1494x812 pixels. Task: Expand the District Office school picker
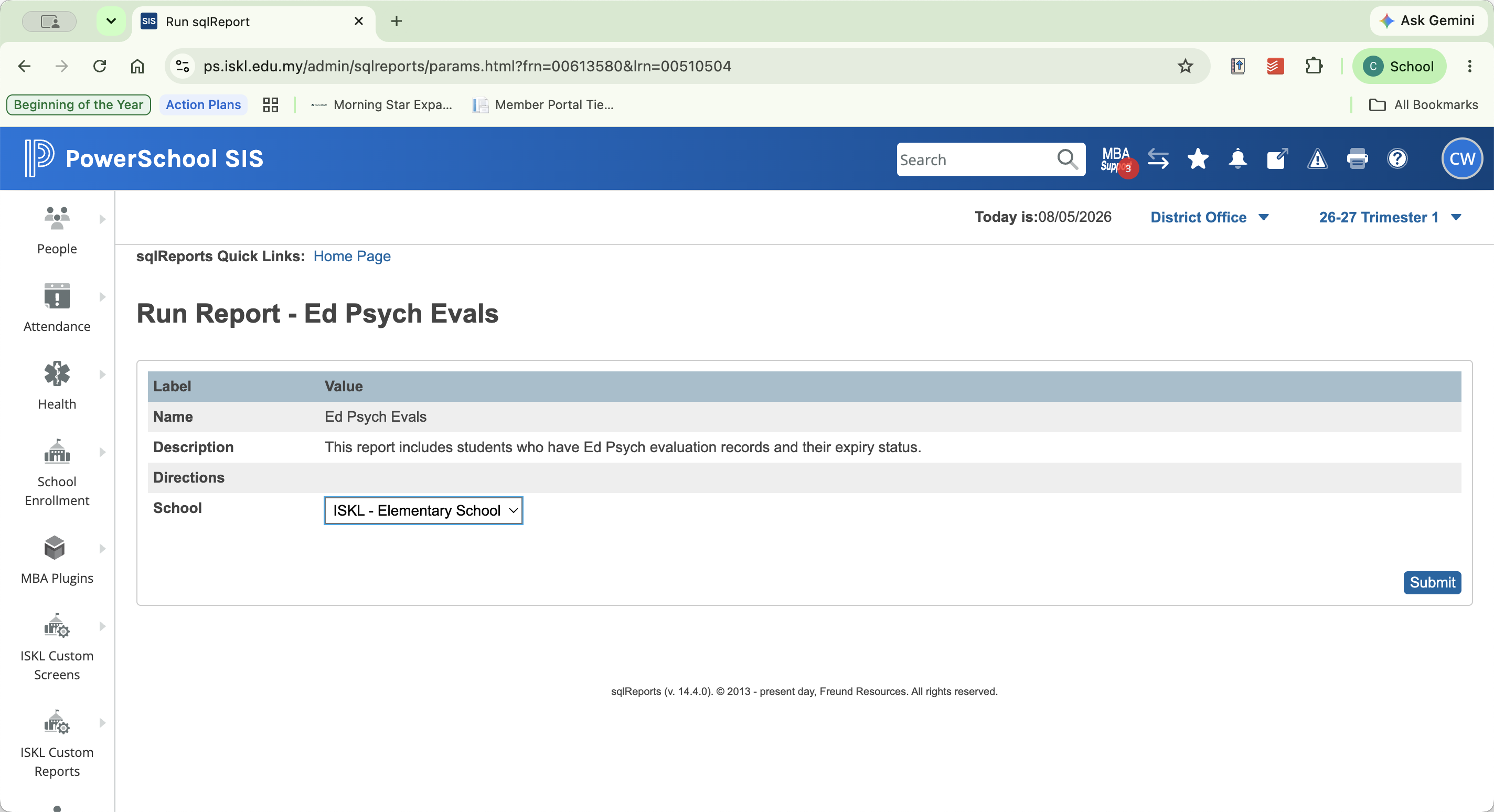(1210, 218)
